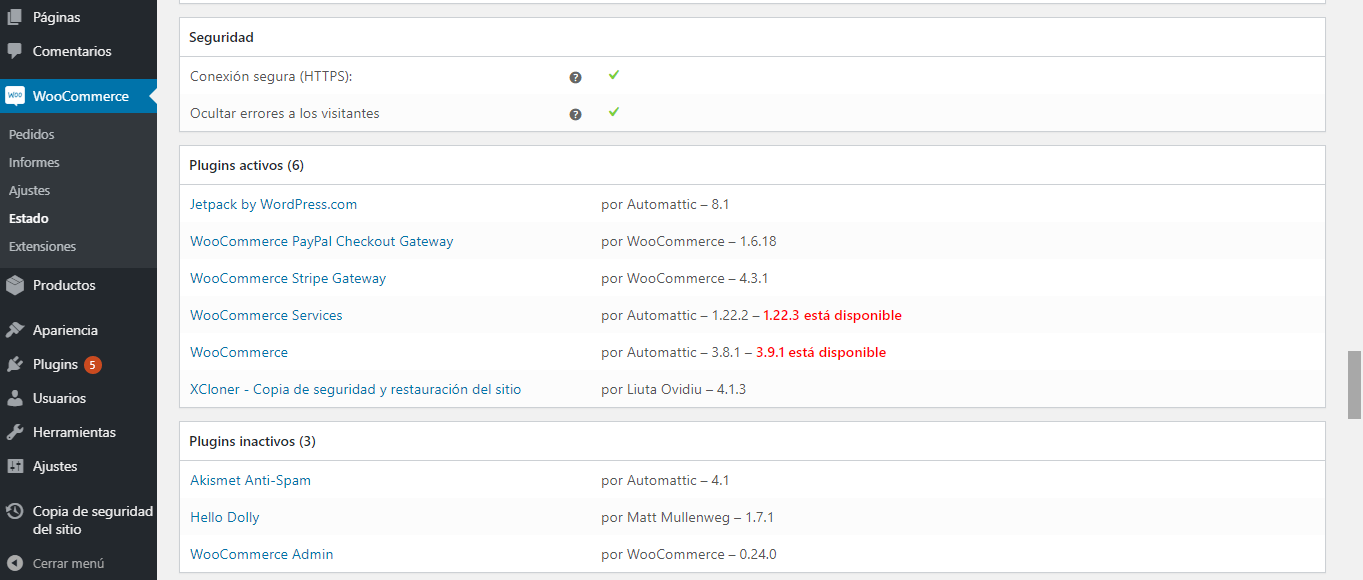Open the Hello Dolly plugin link
The height and width of the screenshot is (580, 1363).
(225, 517)
